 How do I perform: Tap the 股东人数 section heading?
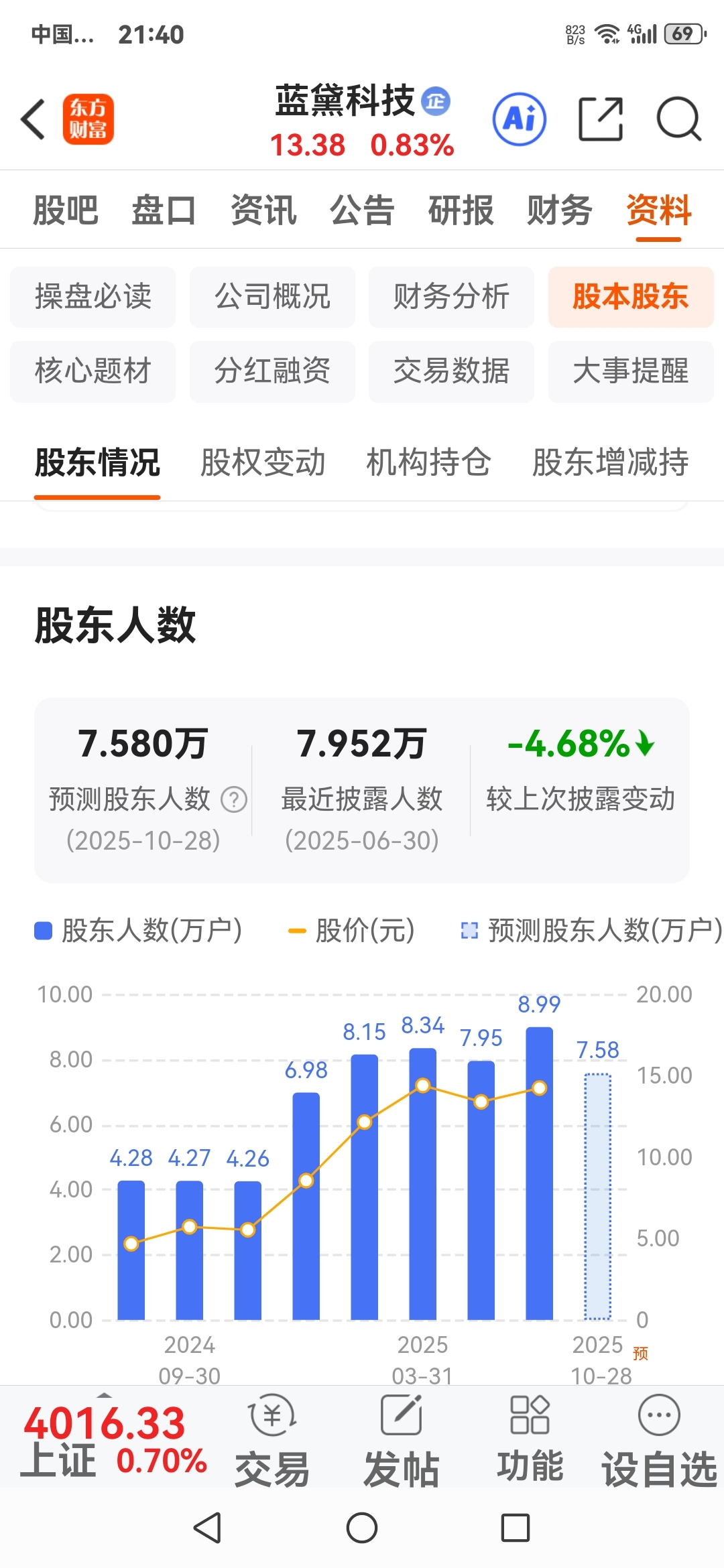coord(115,625)
